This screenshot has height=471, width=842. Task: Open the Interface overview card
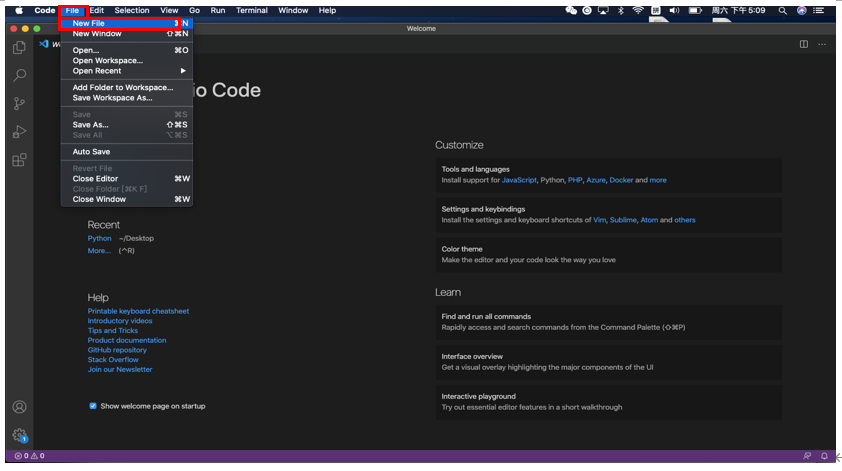tap(608, 362)
